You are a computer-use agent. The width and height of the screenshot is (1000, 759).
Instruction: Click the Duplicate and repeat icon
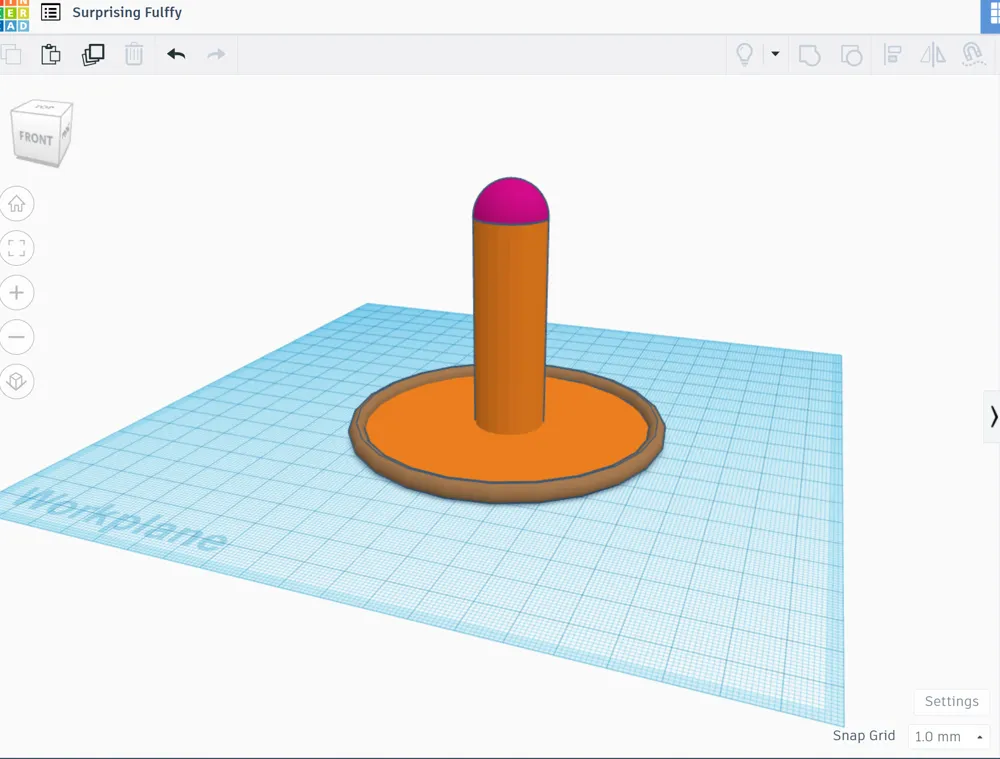[x=93, y=54]
